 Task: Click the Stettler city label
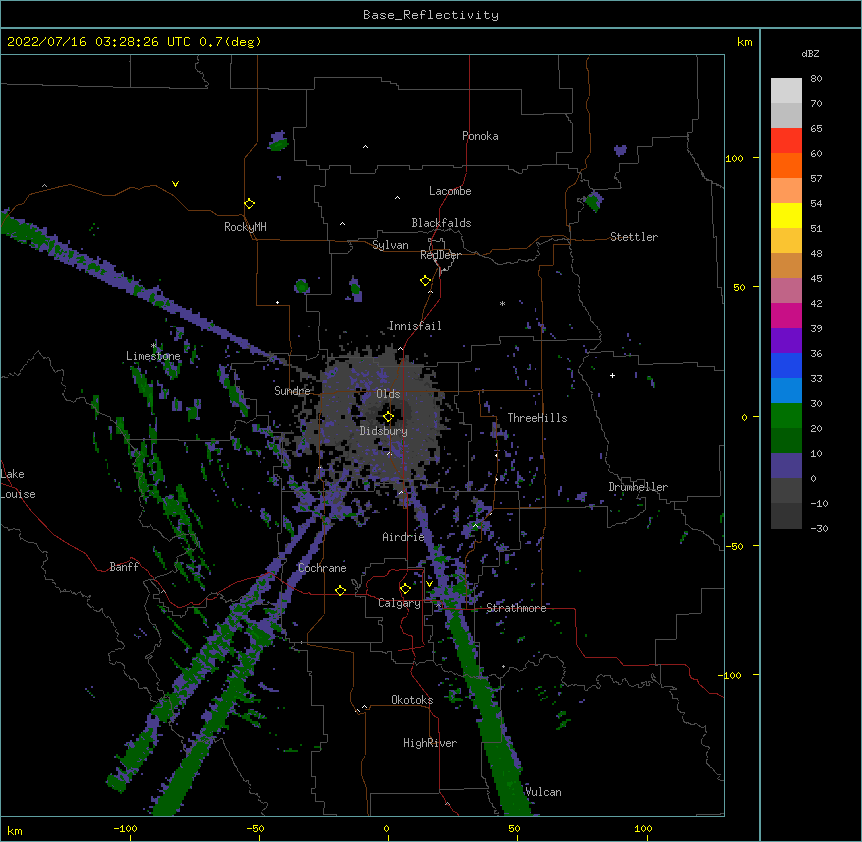point(634,237)
